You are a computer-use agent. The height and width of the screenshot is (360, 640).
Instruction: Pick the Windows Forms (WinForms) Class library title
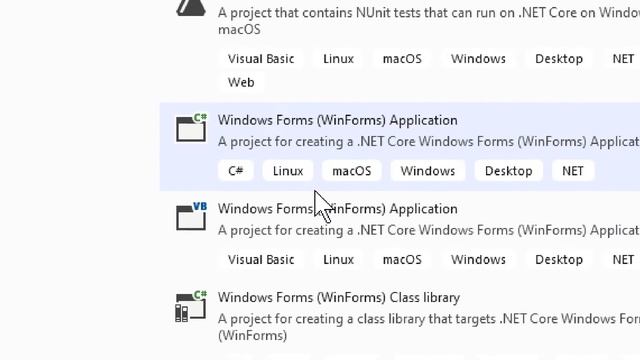[x=339, y=298]
